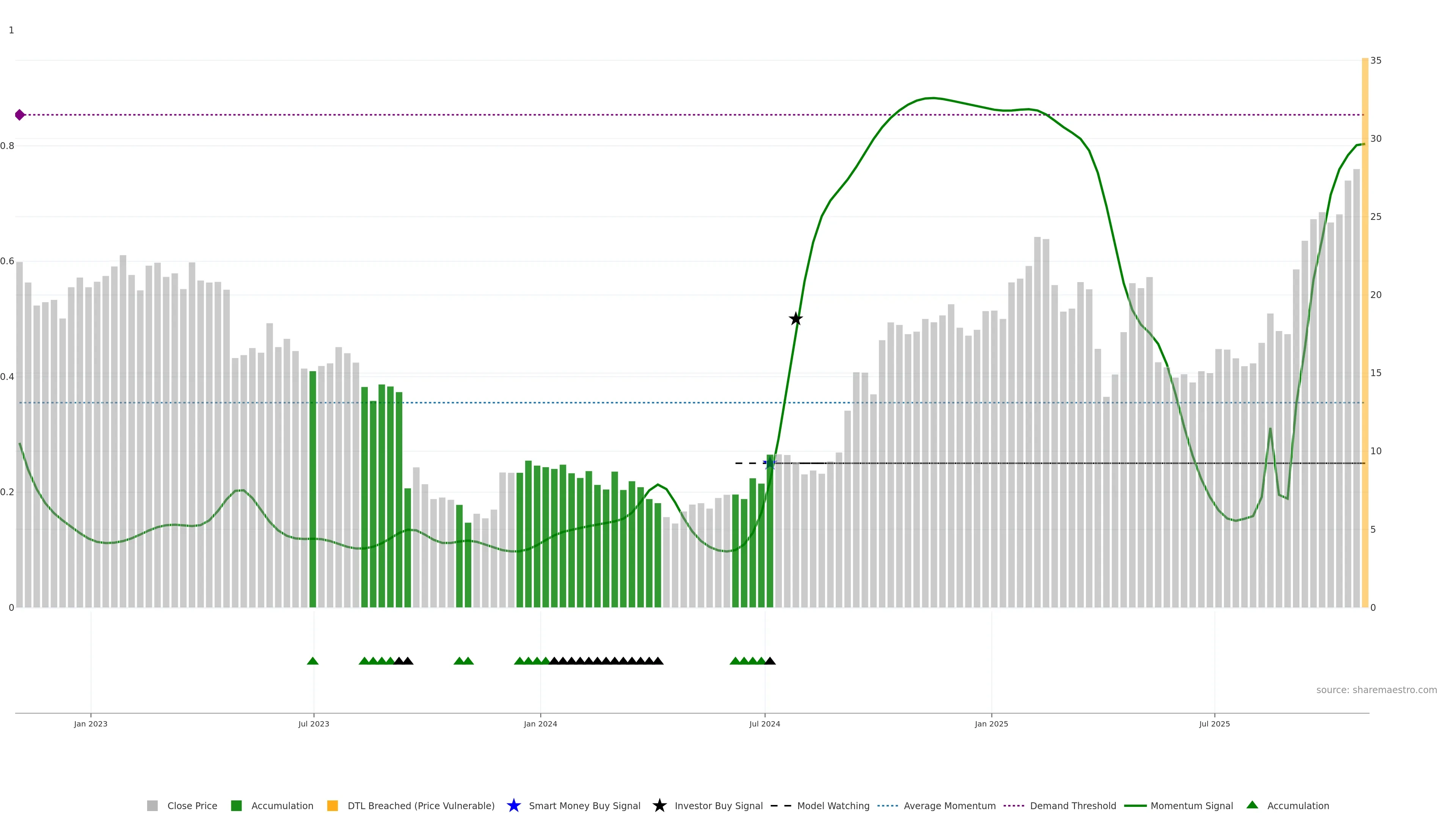
Task: Click the blue Smart Money Buy star marker
Action: coord(769,463)
